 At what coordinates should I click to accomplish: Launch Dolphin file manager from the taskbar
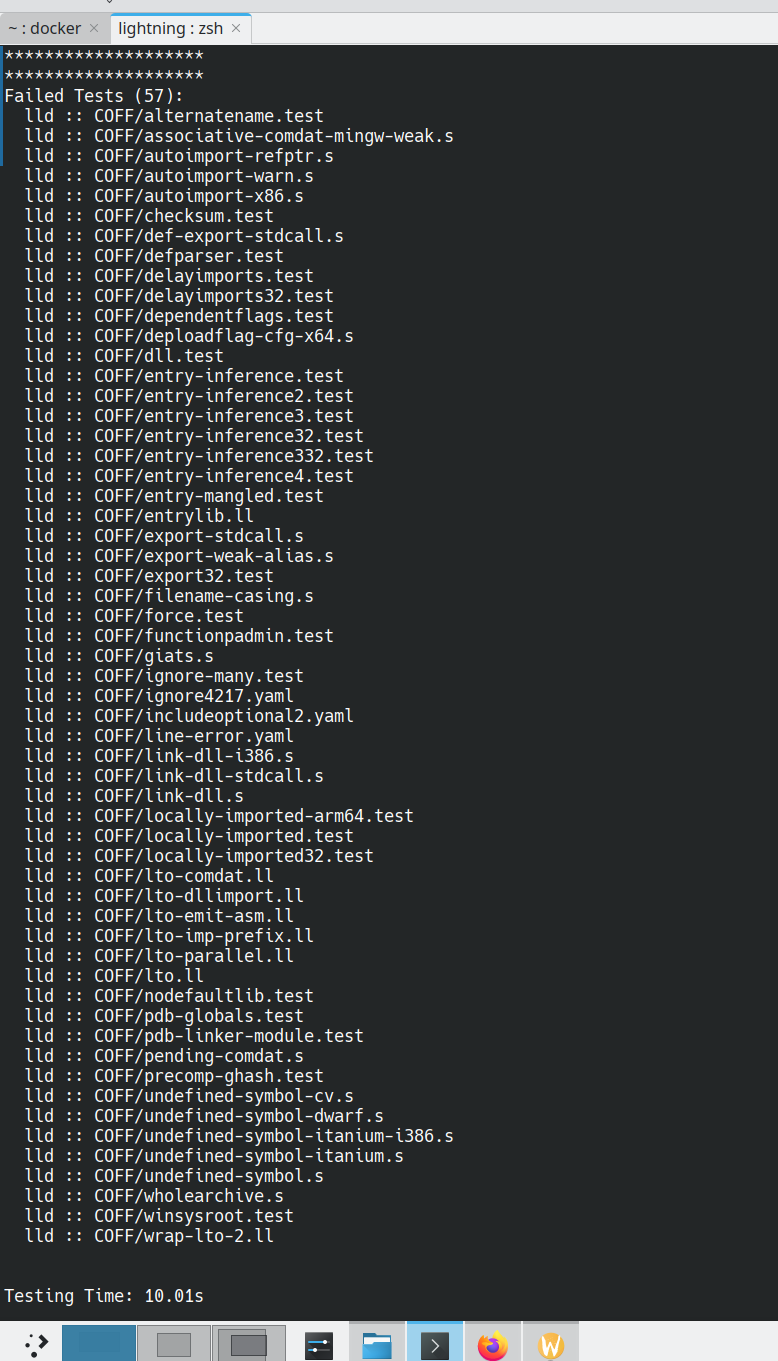(x=376, y=1343)
